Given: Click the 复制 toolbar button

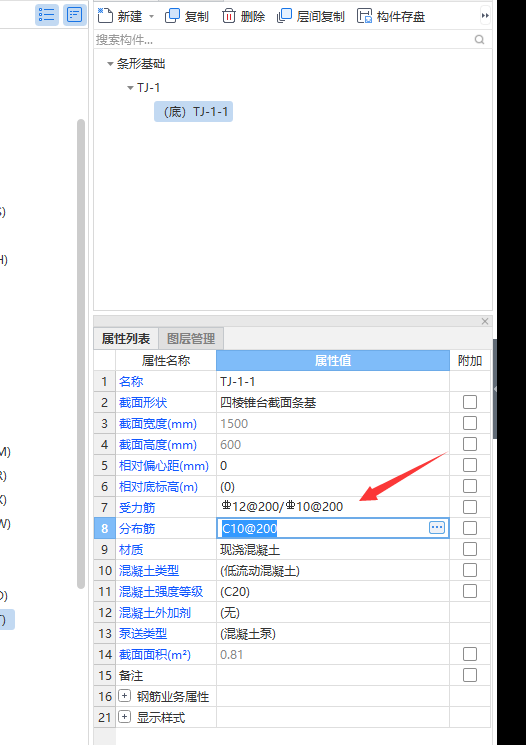Looking at the screenshot, I should 187,16.
